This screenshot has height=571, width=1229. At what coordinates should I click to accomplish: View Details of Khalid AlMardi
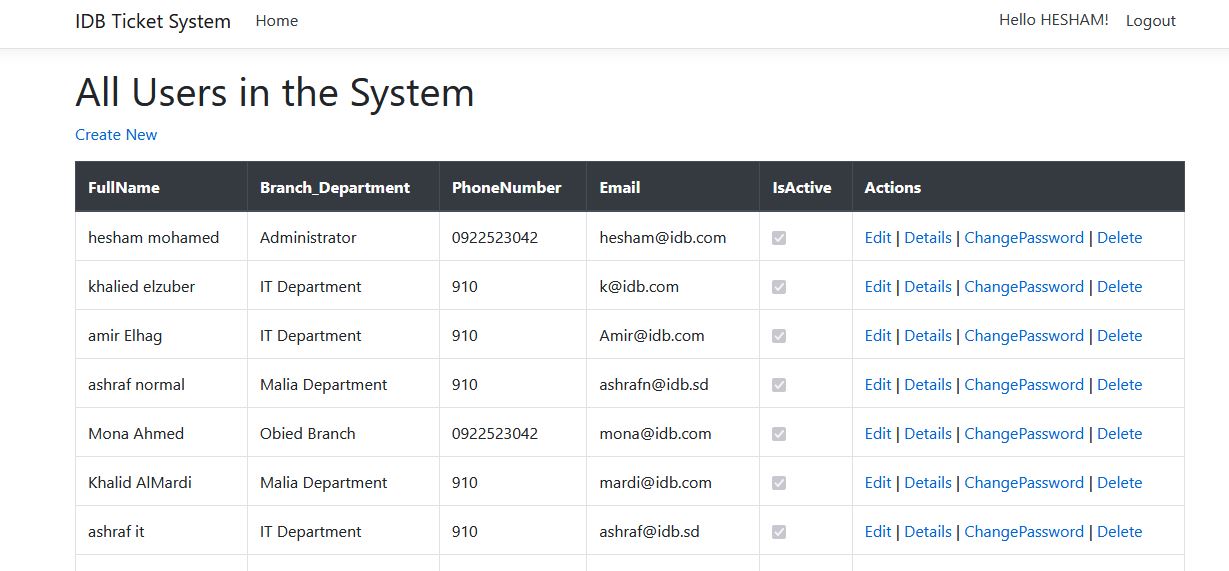[928, 483]
